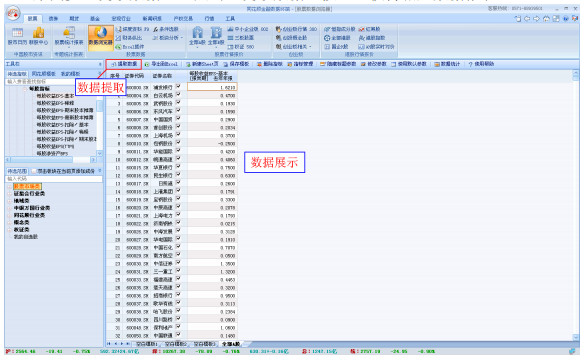
Task: Expand the 同花顺行业类 tree node
Action: click(9, 215)
